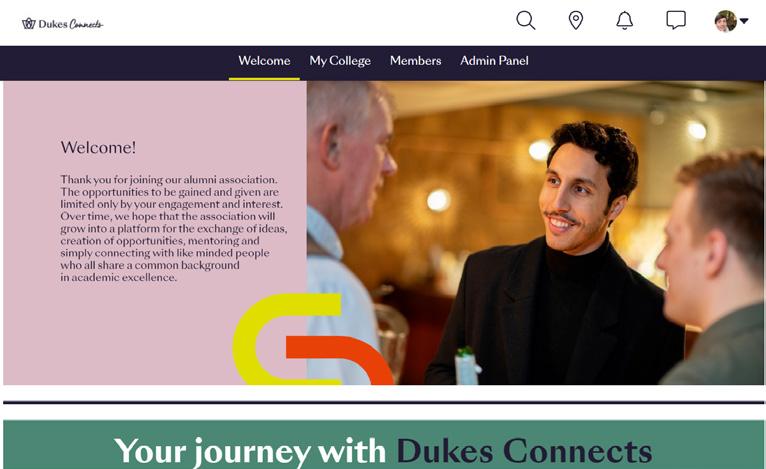The image size is (766, 469).
Task: Click the Dukes Connects banner title
Action: coord(524,451)
